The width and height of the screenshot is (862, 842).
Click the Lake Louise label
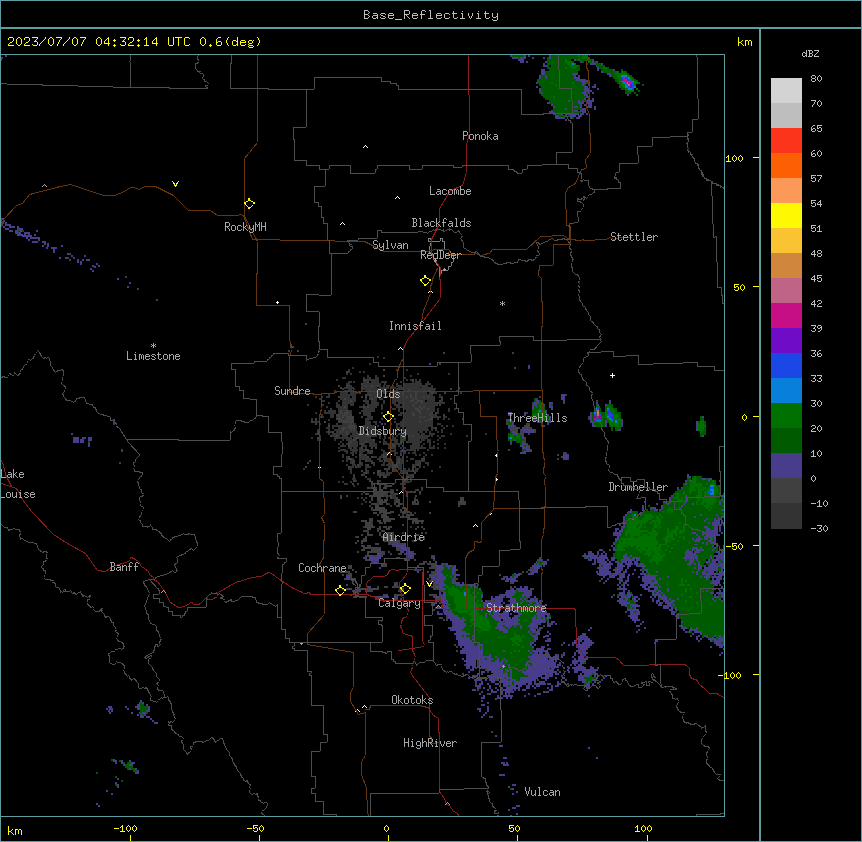(18, 484)
